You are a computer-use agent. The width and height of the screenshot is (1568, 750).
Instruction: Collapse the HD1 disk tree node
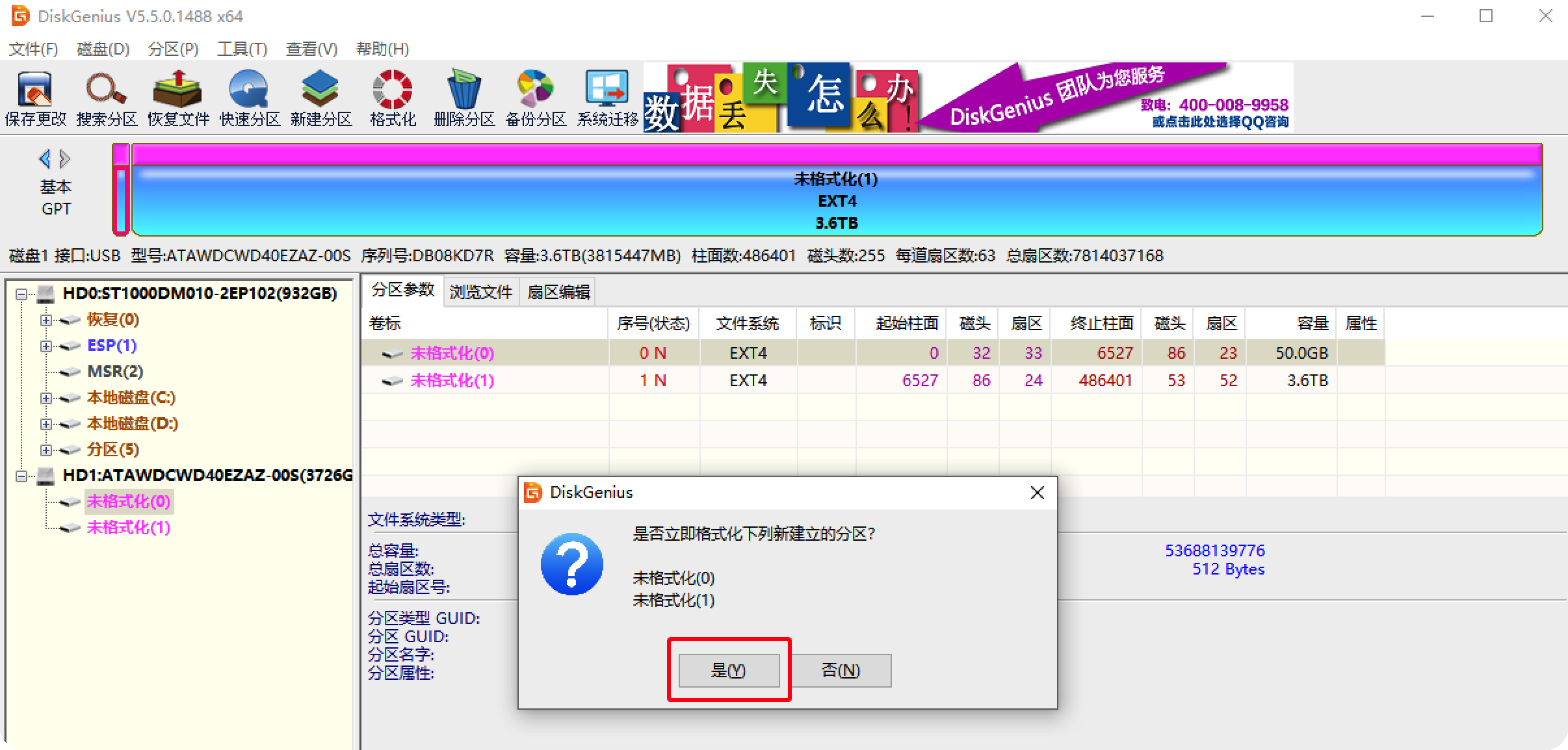click(21, 476)
